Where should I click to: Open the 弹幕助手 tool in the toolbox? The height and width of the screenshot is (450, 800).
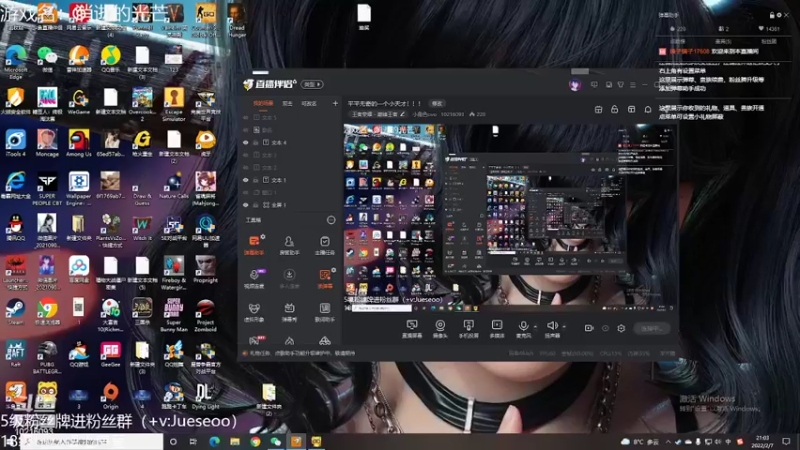coord(254,244)
